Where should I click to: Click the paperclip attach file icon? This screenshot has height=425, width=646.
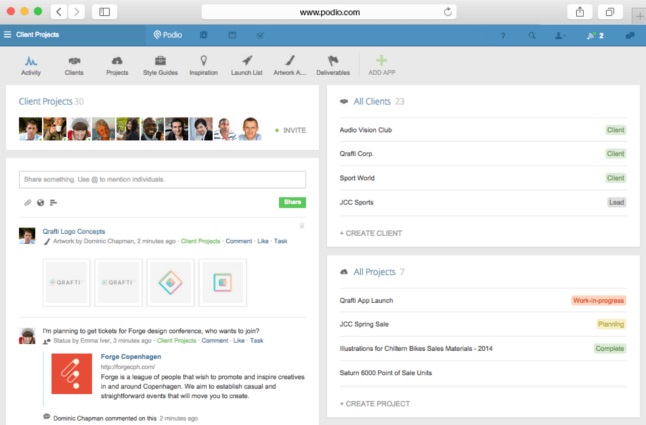[28, 202]
